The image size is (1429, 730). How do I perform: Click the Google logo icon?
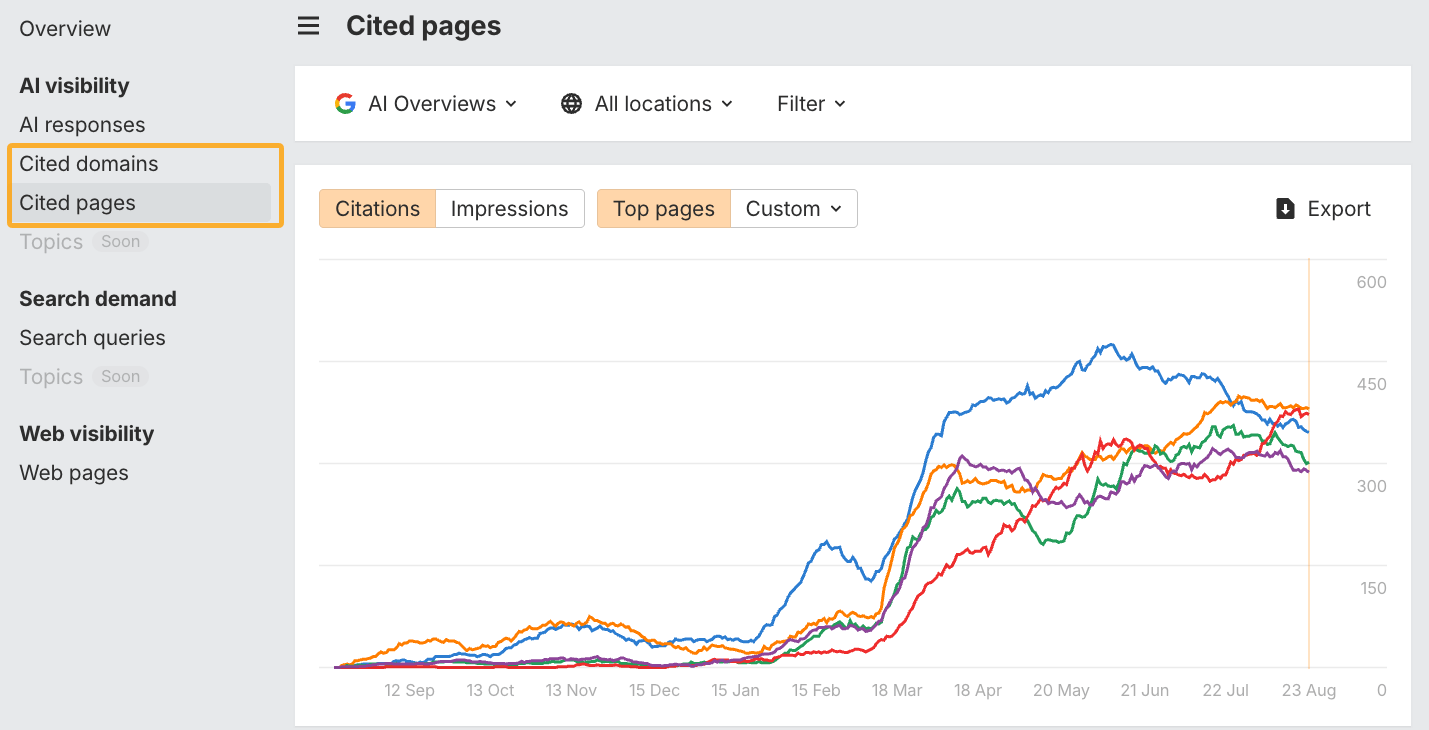345,103
